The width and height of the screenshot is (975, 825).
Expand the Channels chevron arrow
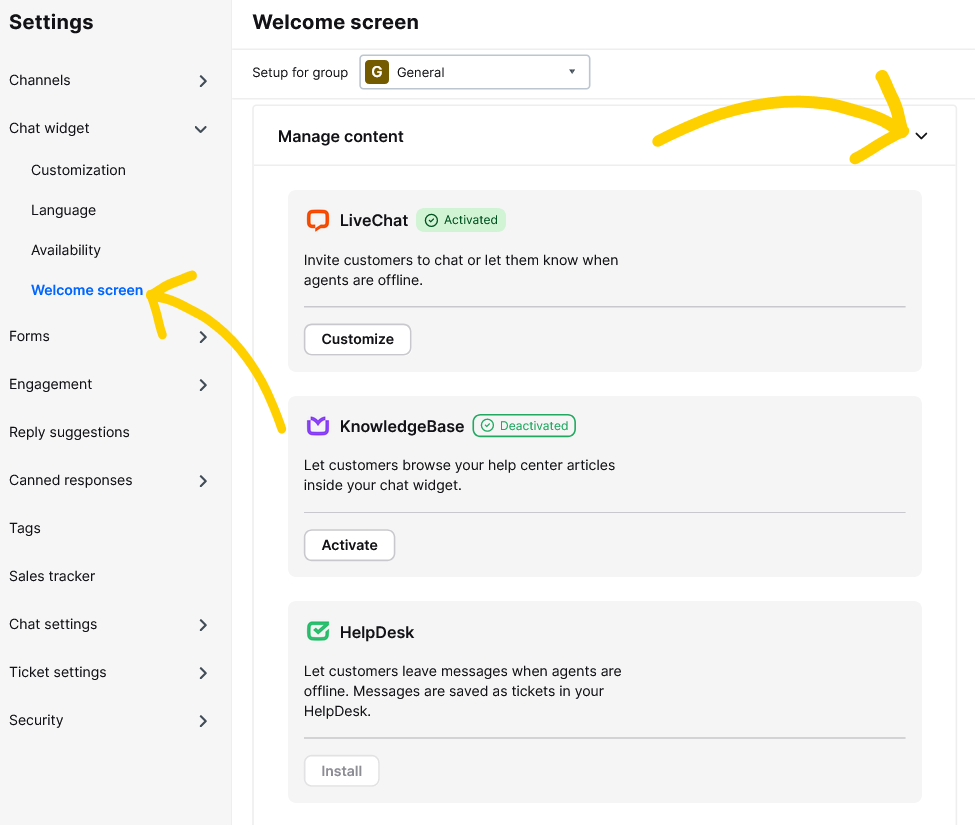coord(203,81)
